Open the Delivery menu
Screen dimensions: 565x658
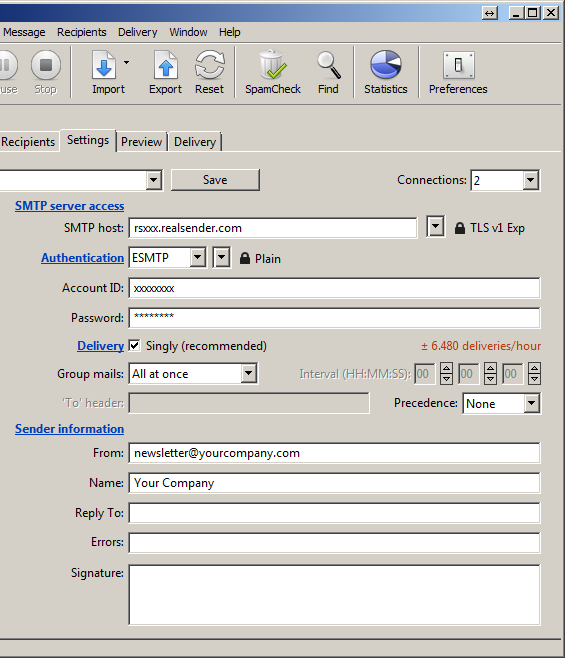pyautogui.click(x=138, y=32)
